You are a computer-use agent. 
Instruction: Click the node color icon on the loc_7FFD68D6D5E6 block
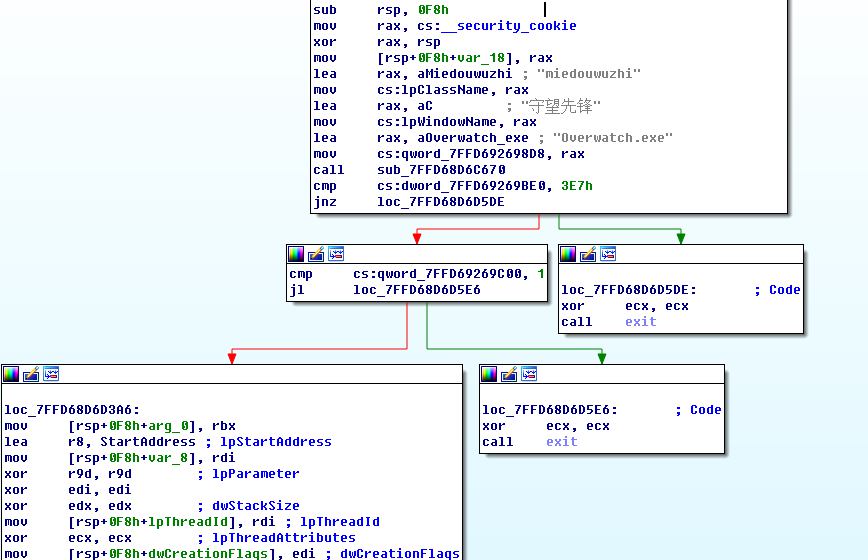click(x=489, y=374)
